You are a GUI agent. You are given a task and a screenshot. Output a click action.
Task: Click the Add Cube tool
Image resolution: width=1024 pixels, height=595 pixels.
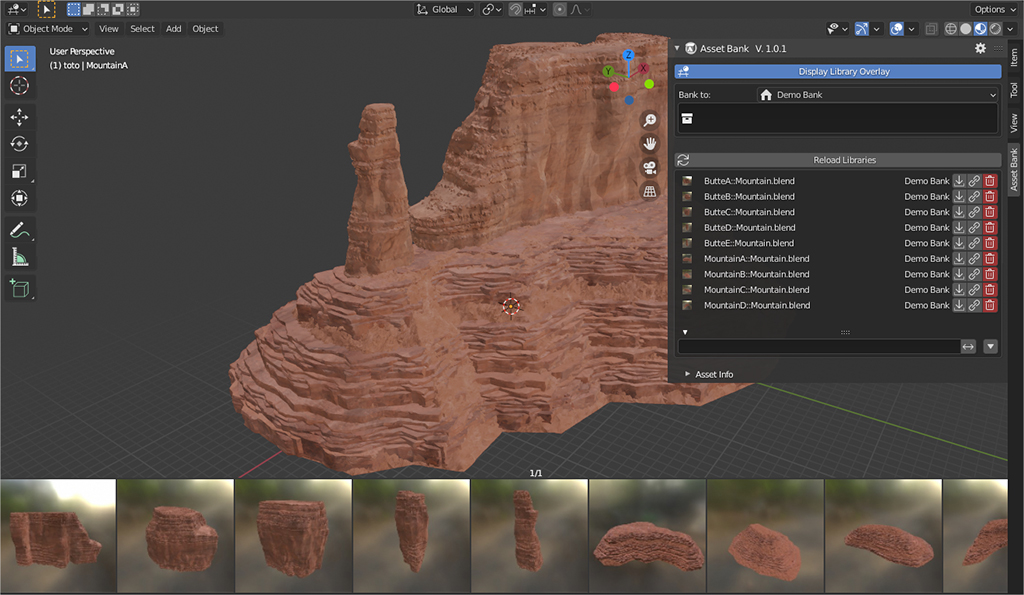point(19,289)
